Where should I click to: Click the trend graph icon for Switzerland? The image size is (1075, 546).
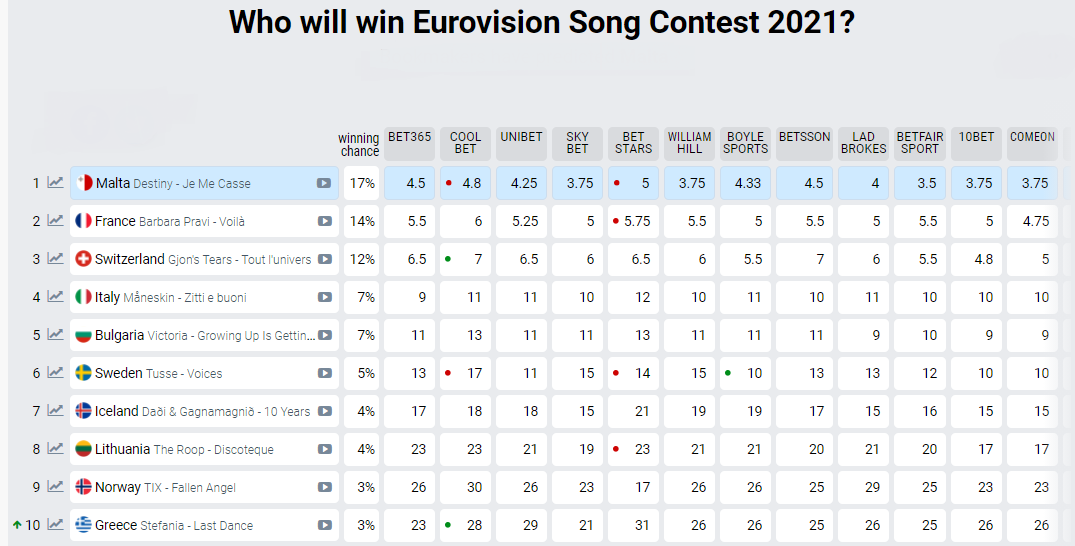(55, 259)
